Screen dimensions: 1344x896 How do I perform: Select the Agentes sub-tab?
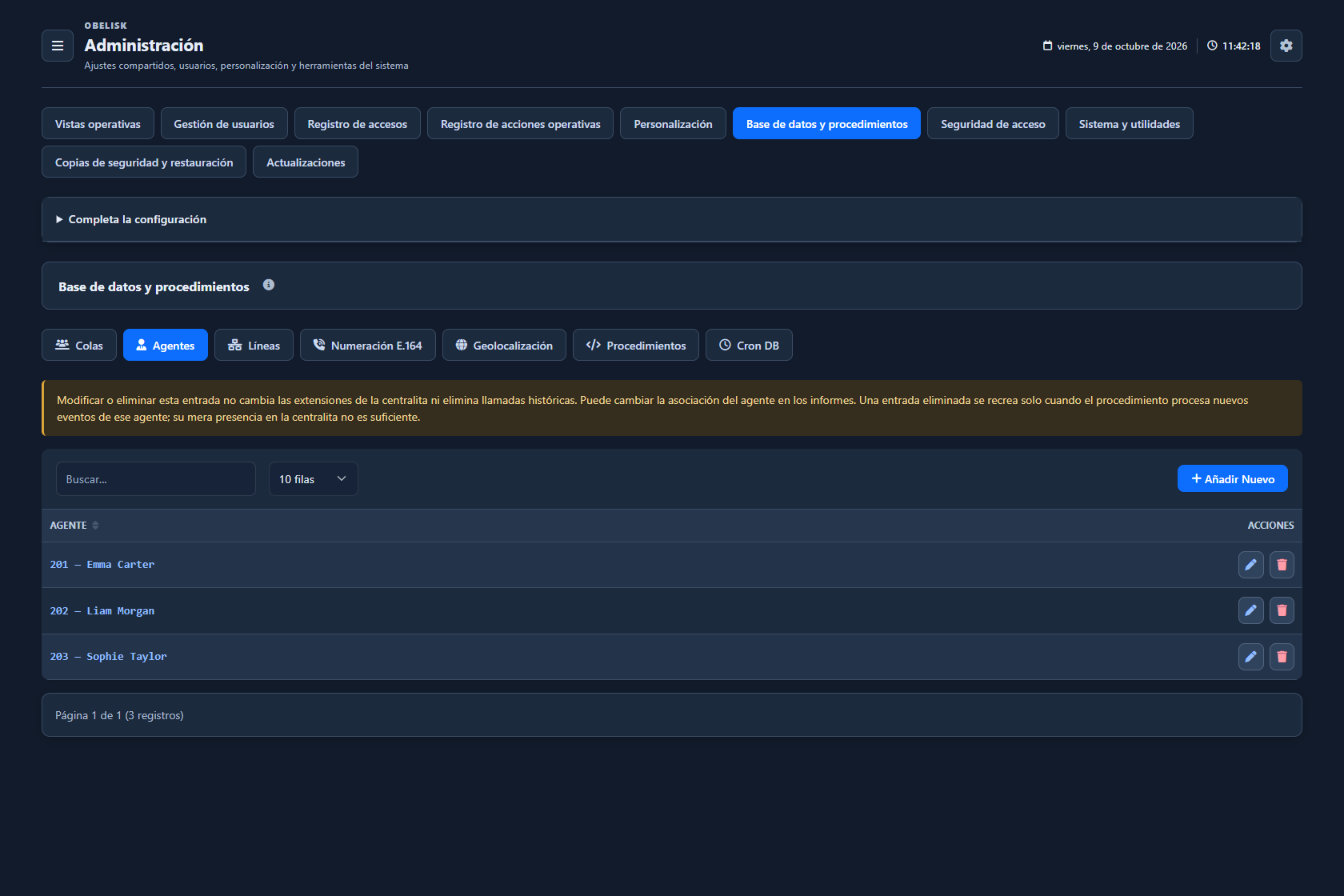[166, 345]
